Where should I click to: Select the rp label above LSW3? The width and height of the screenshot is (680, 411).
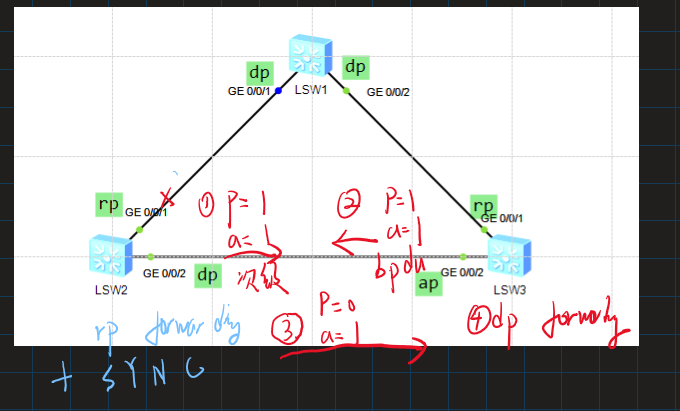pyautogui.click(x=484, y=206)
